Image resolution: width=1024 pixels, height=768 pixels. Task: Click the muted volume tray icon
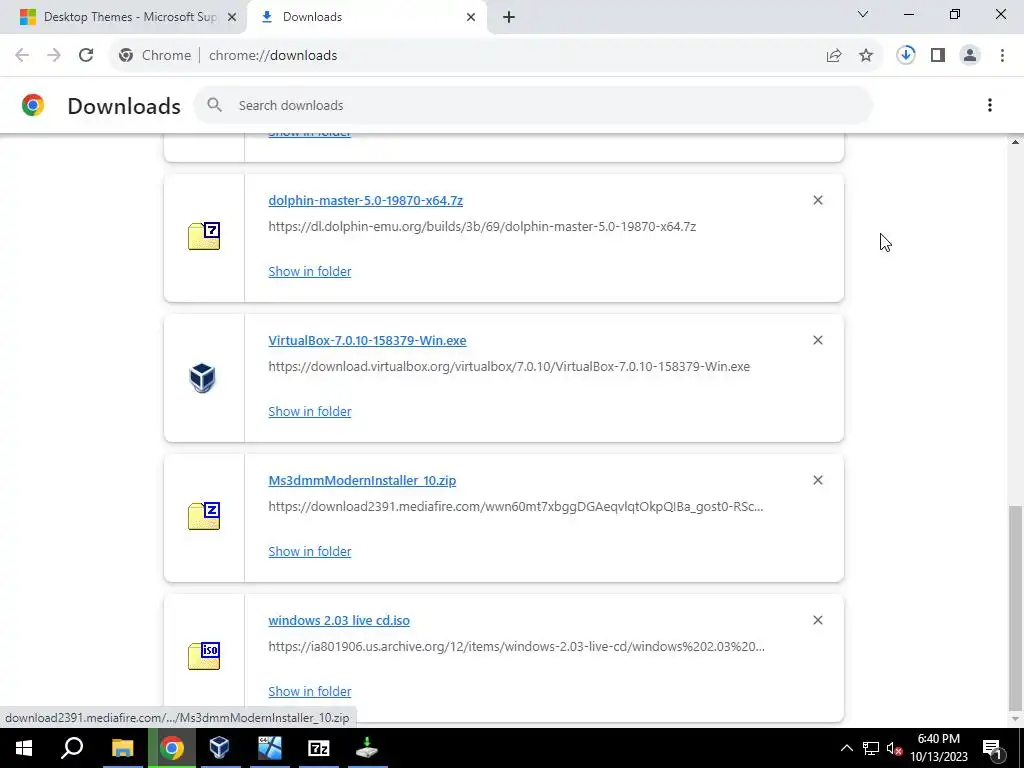[x=894, y=748]
